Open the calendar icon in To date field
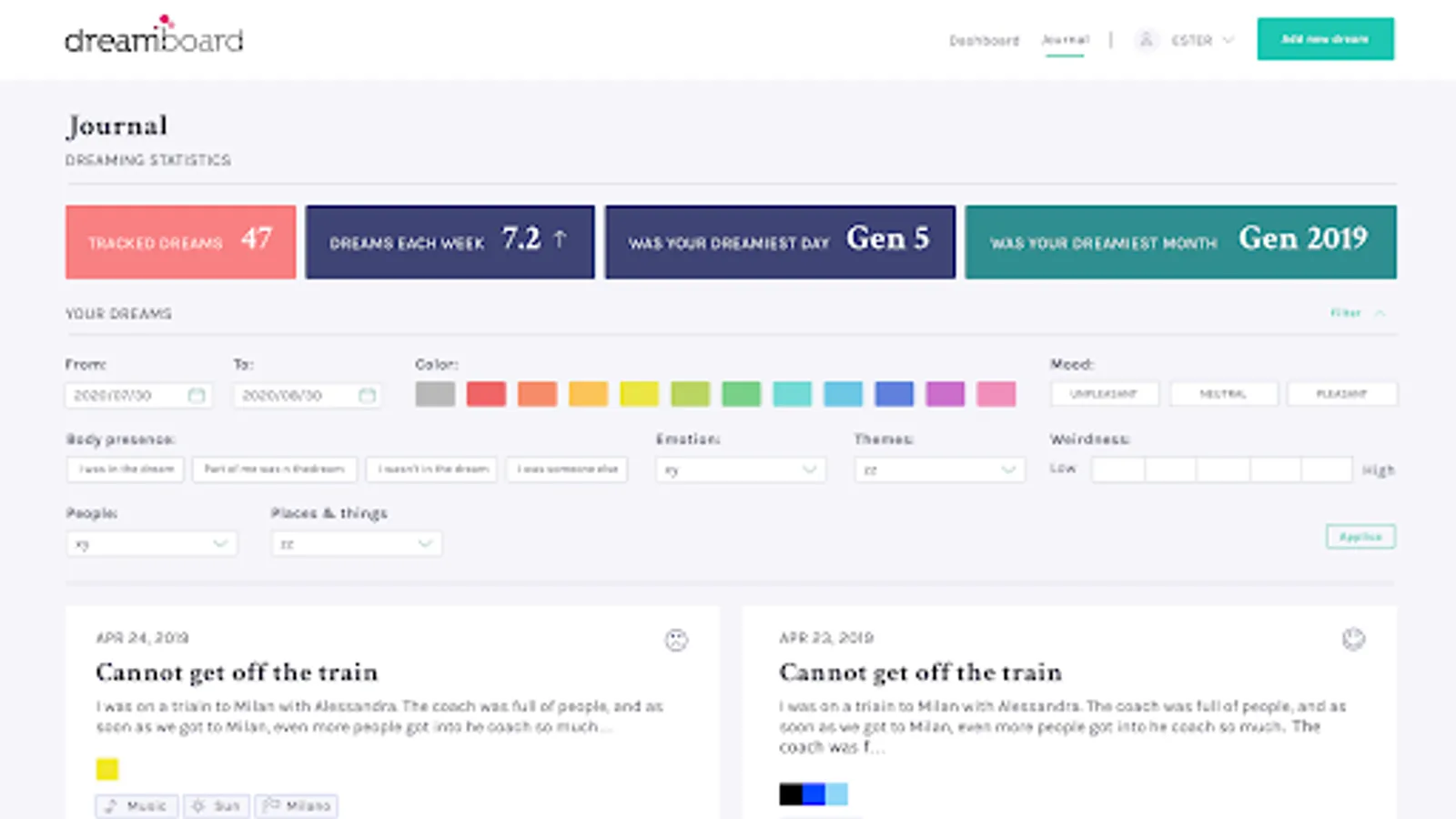The image size is (1456, 819). (367, 395)
